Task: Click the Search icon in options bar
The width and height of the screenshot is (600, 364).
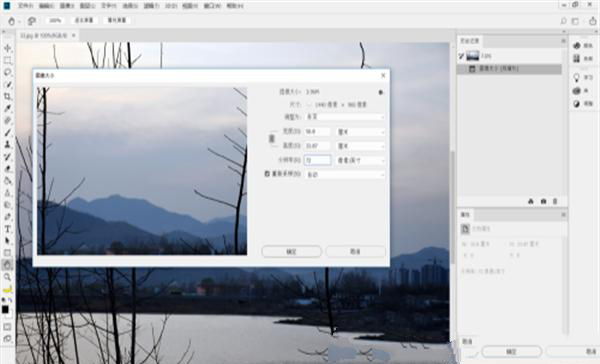Action: pos(563,21)
